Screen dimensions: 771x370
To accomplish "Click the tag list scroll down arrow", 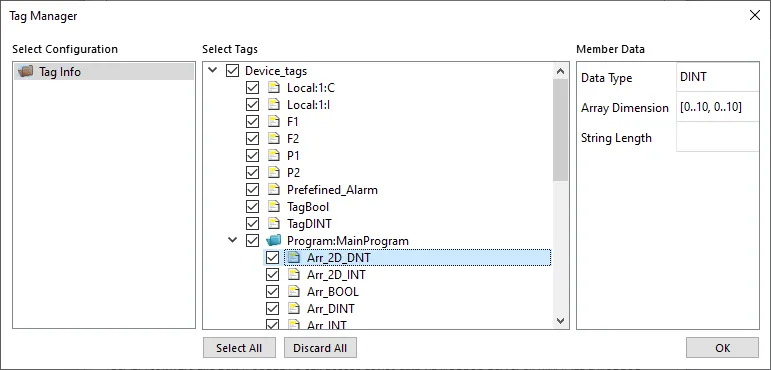I will pyautogui.click(x=560, y=321).
